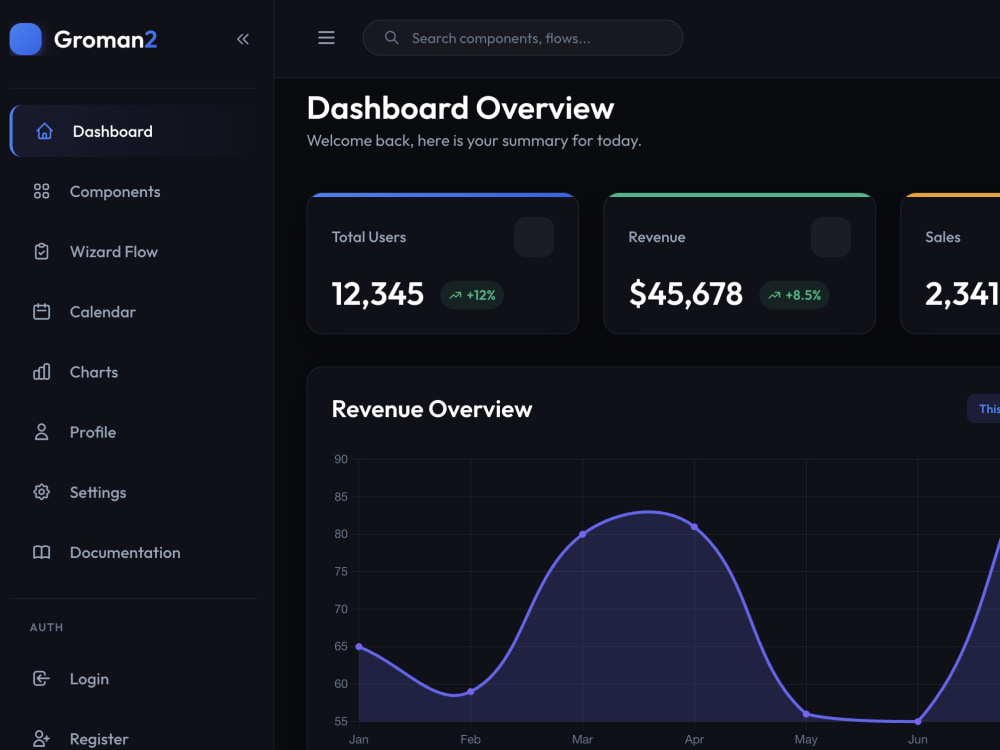This screenshot has width=1000, height=750.
Task: Click the +12% trend badge
Action: tap(472, 295)
